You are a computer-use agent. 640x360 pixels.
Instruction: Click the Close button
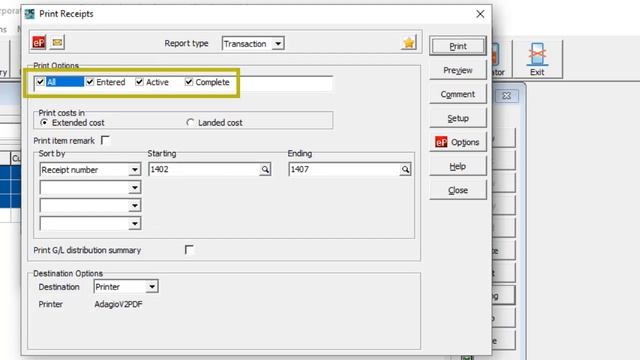(x=458, y=190)
